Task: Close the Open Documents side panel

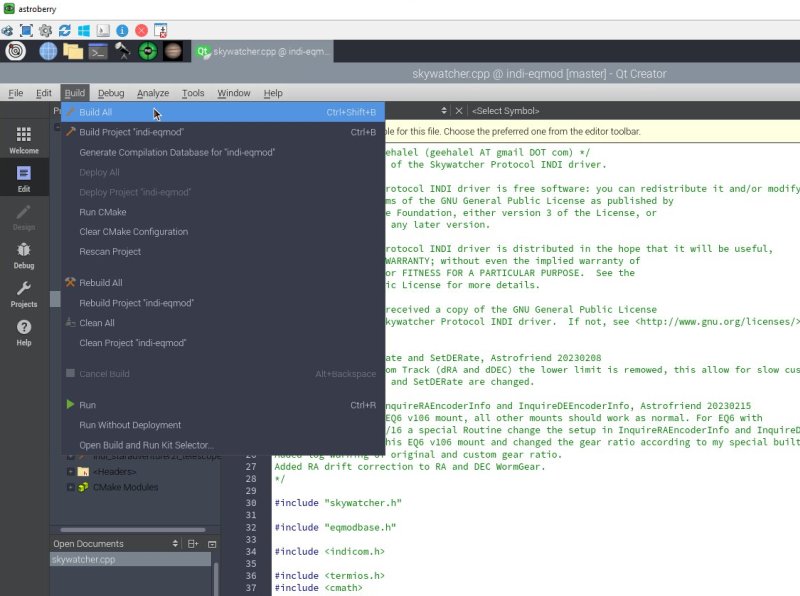Action: [x=212, y=544]
